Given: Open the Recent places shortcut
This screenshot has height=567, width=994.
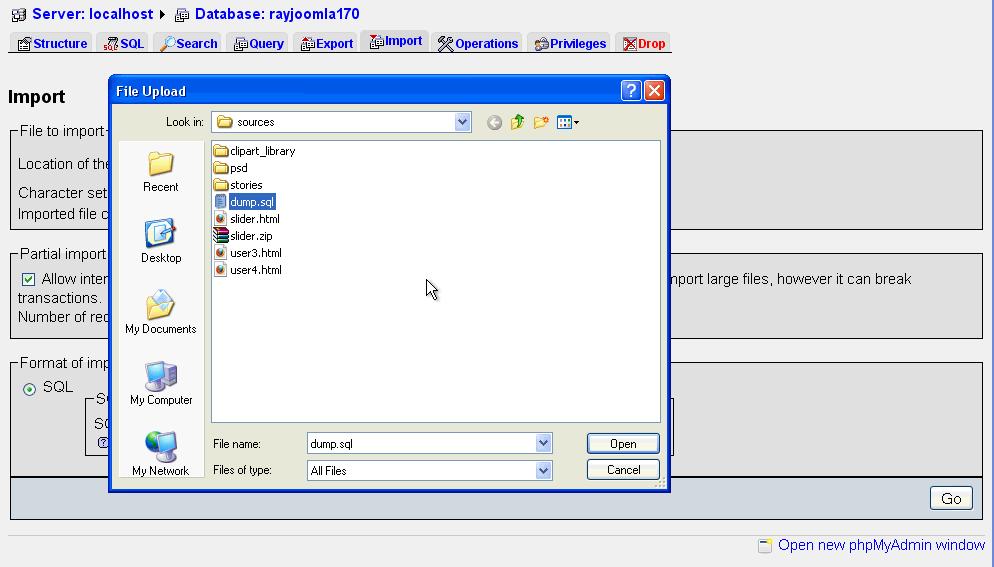Looking at the screenshot, I should (160, 172).
